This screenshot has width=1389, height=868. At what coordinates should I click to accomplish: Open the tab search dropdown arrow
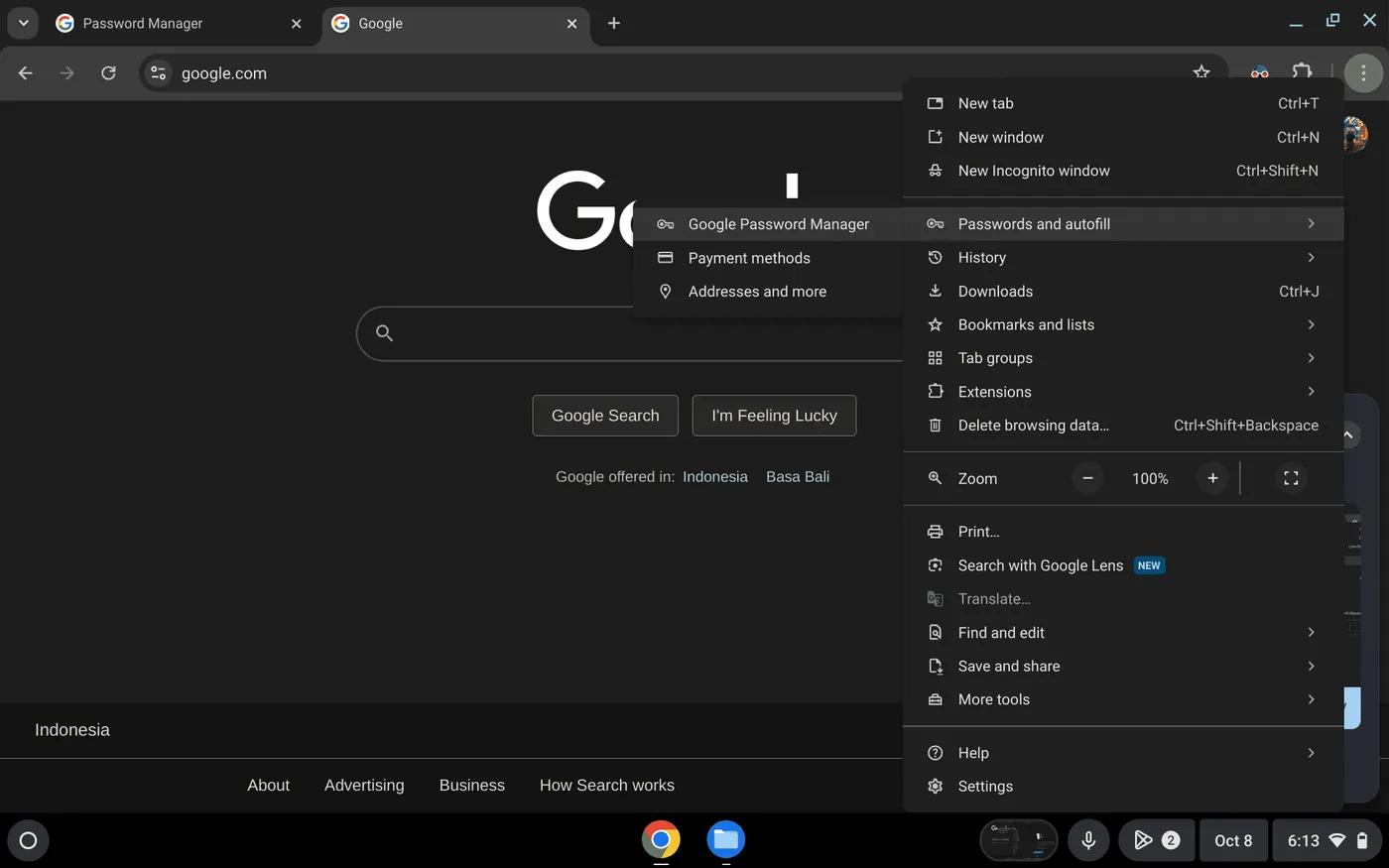click(23, 23)
